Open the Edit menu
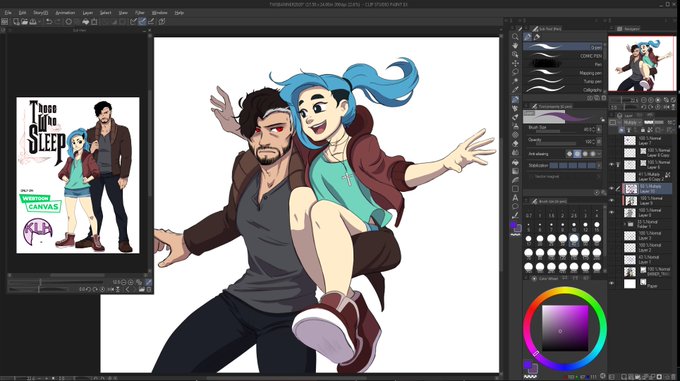680x381 pixels. tap(22, 13)
